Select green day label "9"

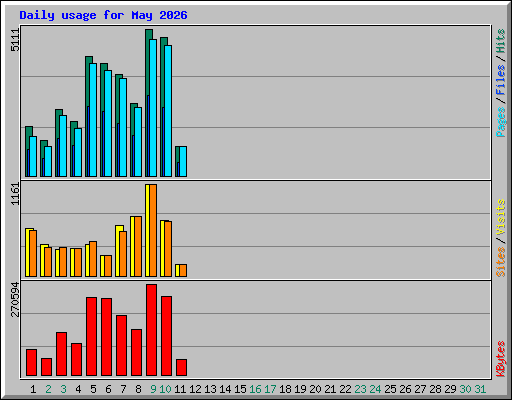[x=153, y=389]
